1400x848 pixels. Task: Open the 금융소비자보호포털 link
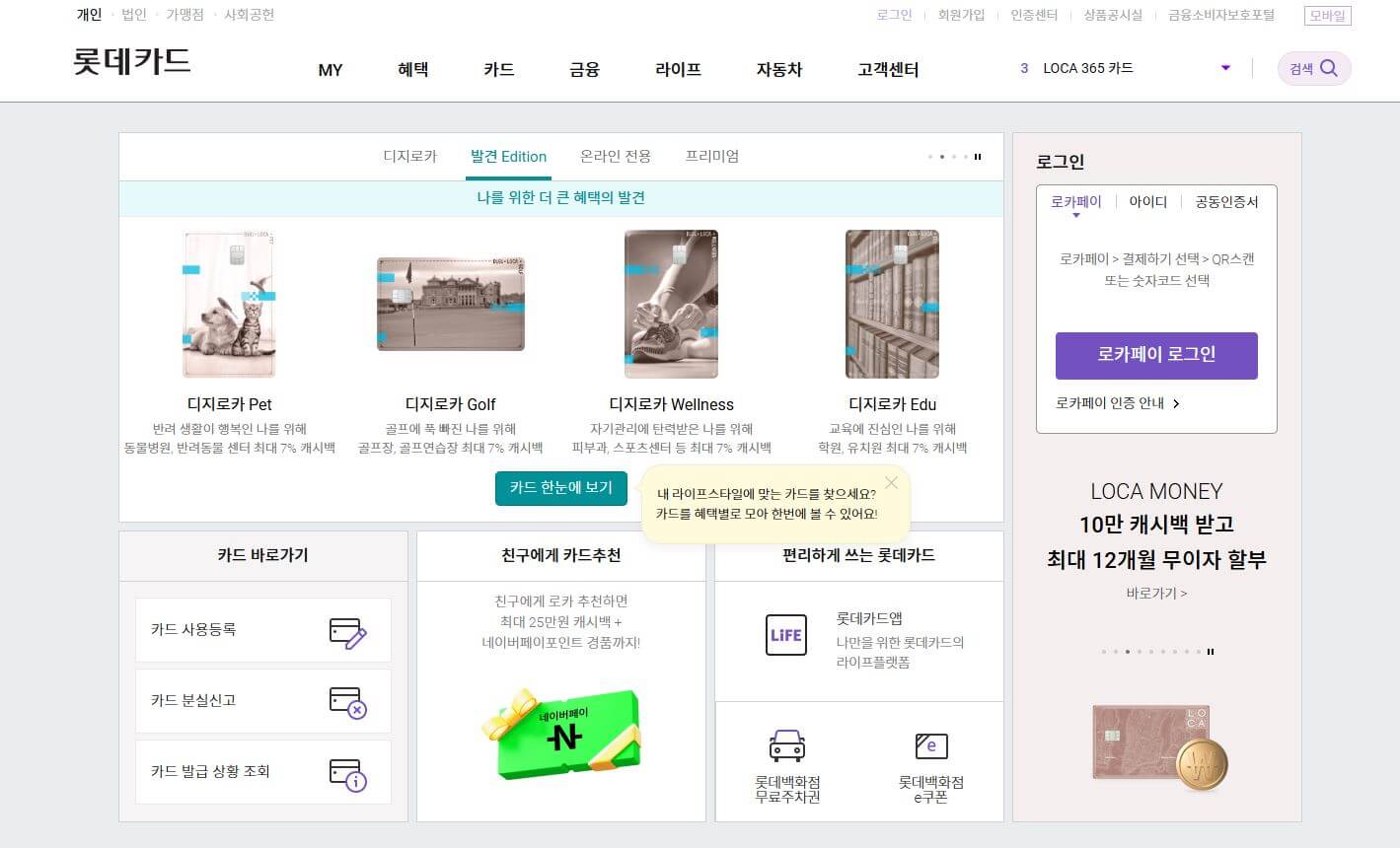[x=1221, y=15]
